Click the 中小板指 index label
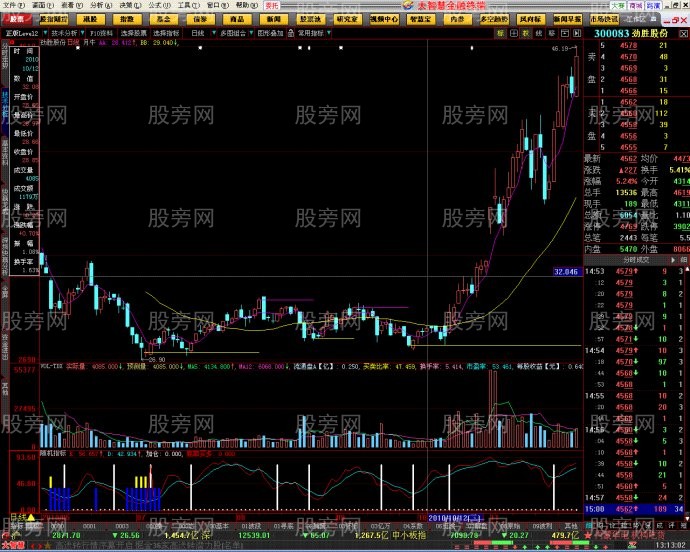Screen dimensions: 690x552 point(409,536)
